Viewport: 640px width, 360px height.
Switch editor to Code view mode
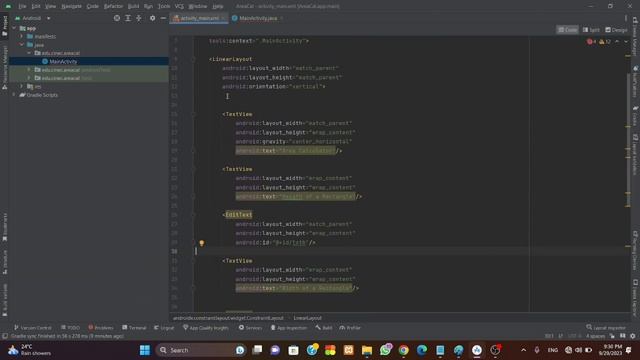[567, 30]
